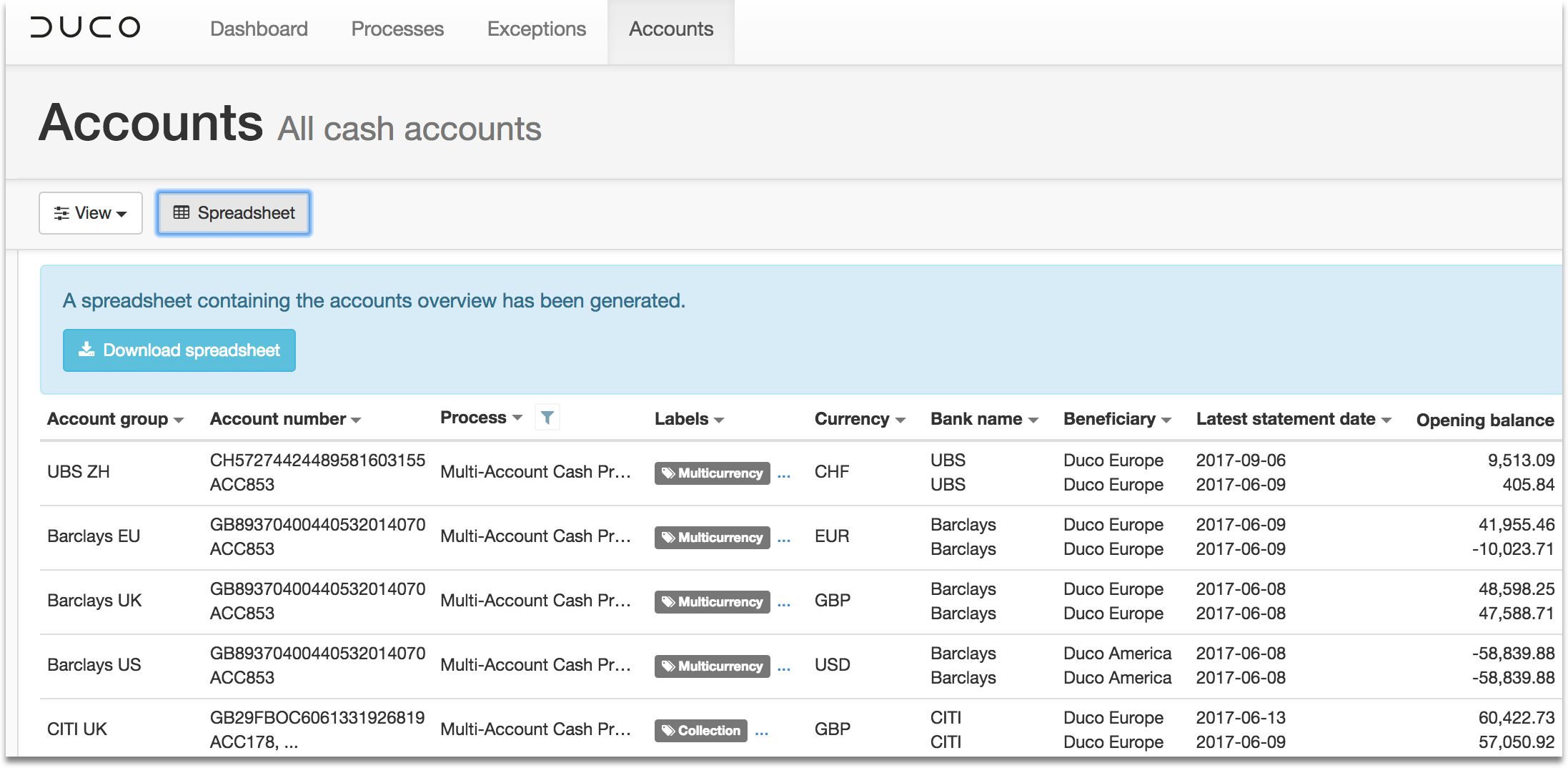Show more labels ellipsis in Barclays EU row

point(784,538)
